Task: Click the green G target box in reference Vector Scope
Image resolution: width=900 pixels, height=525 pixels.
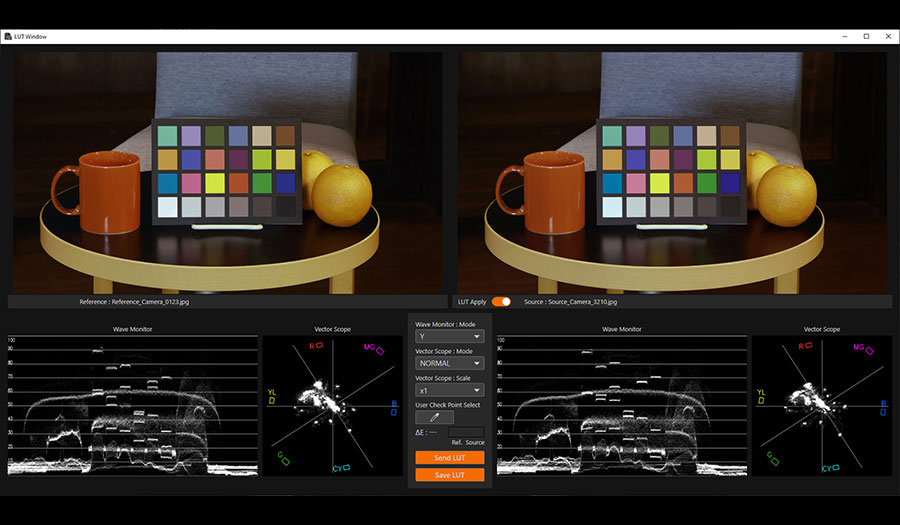Action: point(286,461)
